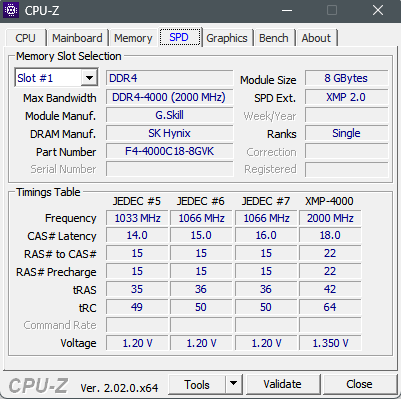Click the Max Bandwidth label
The width and height of the screenshot is (401, 399).
[x=59, y=98]
